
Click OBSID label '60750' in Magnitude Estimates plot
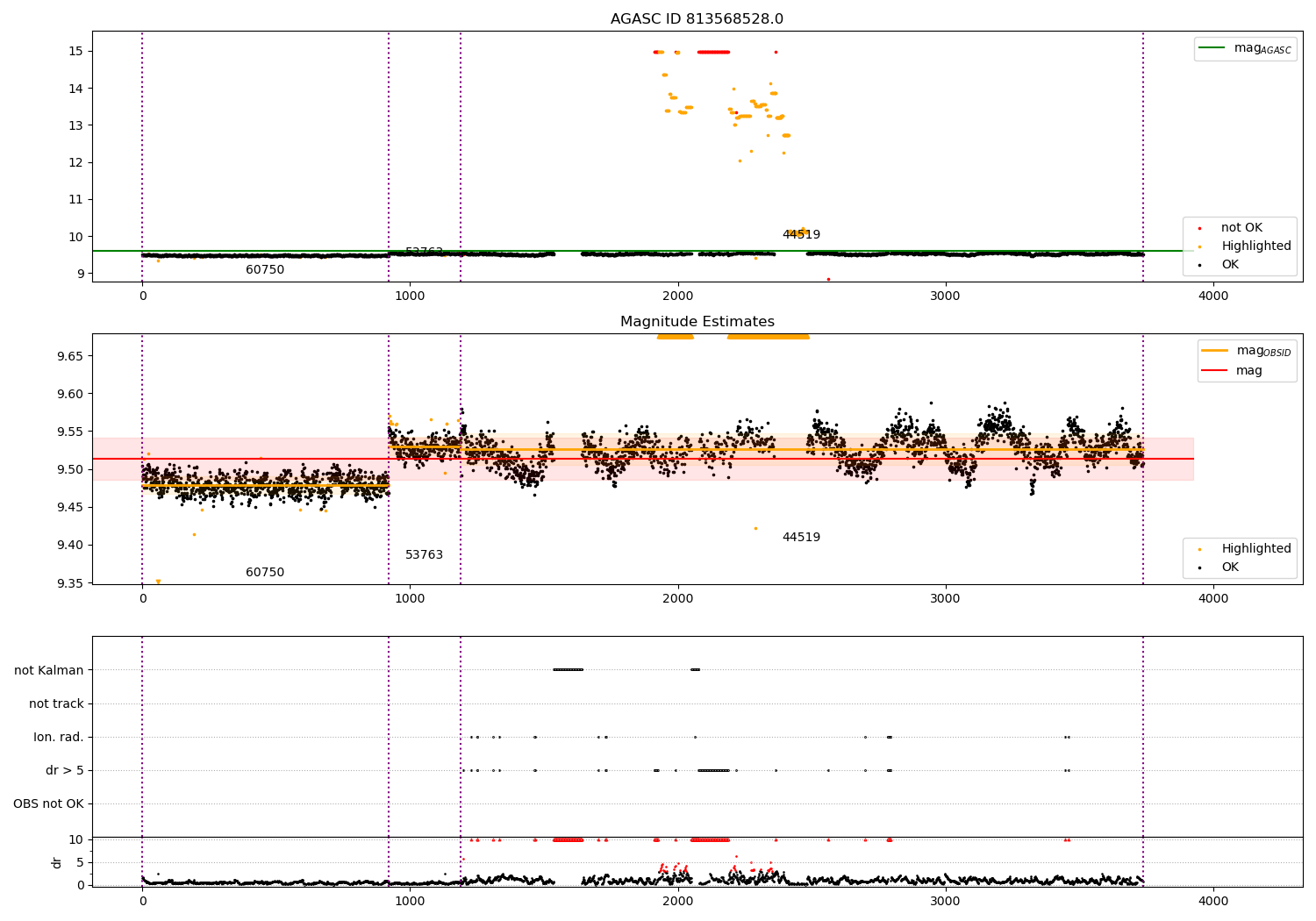265,573
